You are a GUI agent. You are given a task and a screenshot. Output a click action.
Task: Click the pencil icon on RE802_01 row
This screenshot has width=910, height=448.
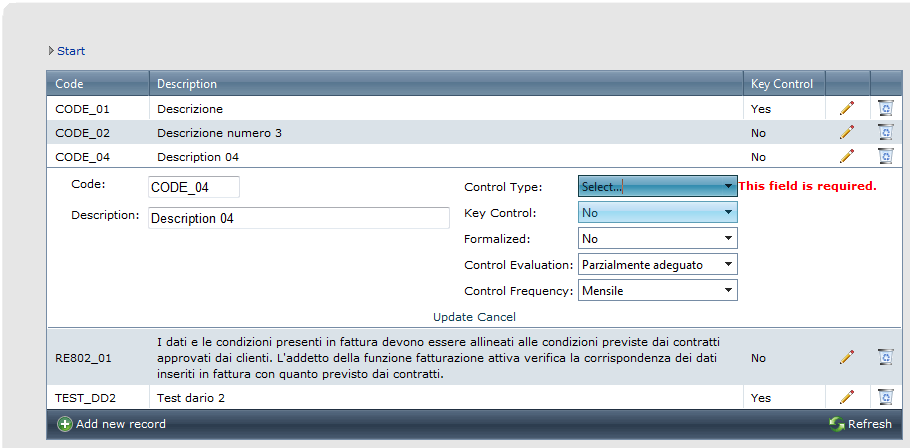coord(847,357)
